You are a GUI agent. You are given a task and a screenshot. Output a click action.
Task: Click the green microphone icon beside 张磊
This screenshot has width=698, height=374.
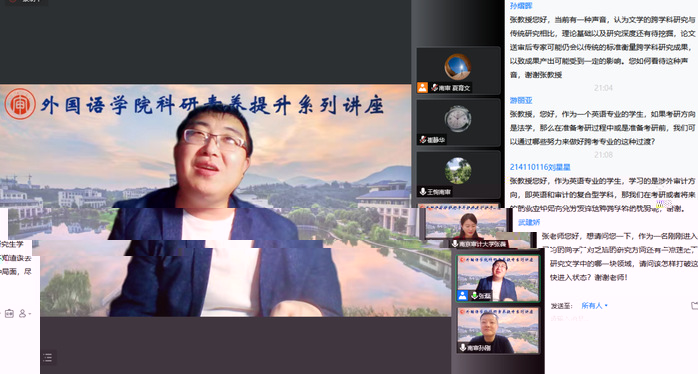click(x=475, y=296)
